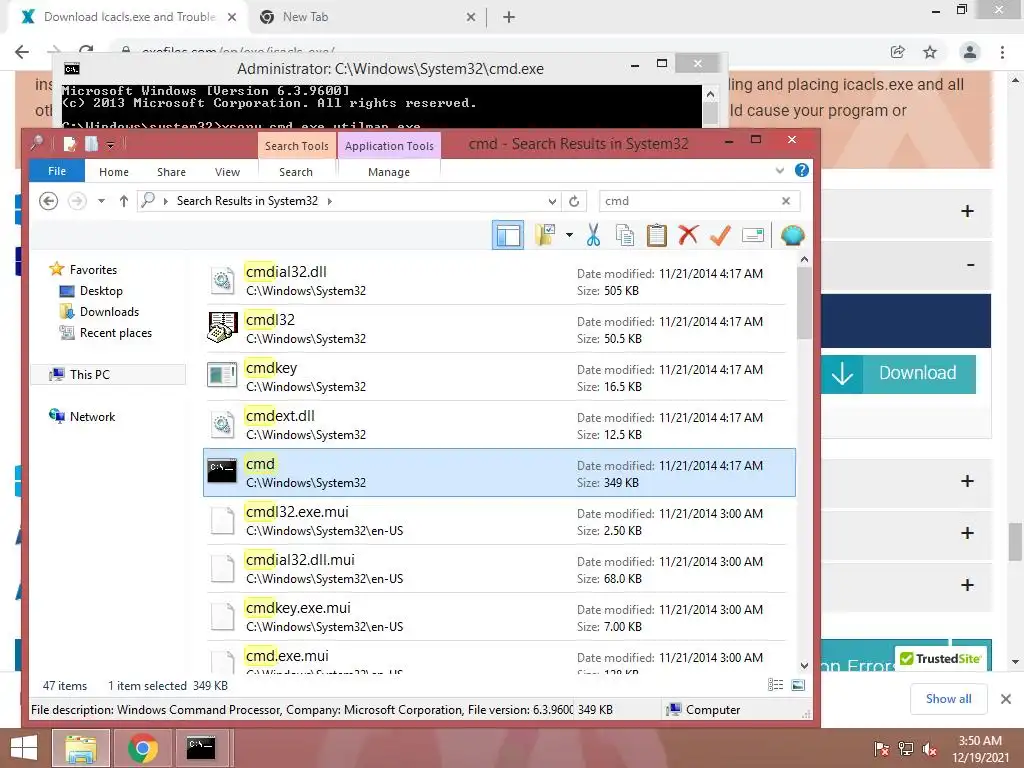Open the Manage ribbon tab
The image size is (1024, 768).
coord(389,172)
